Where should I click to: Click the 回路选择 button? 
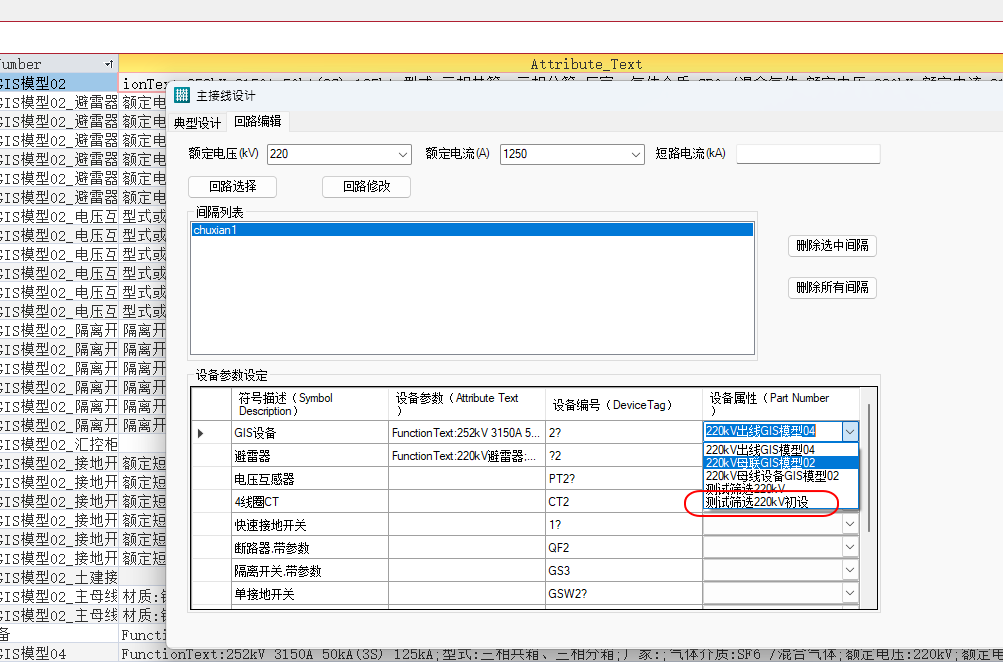tap(232, 186)
